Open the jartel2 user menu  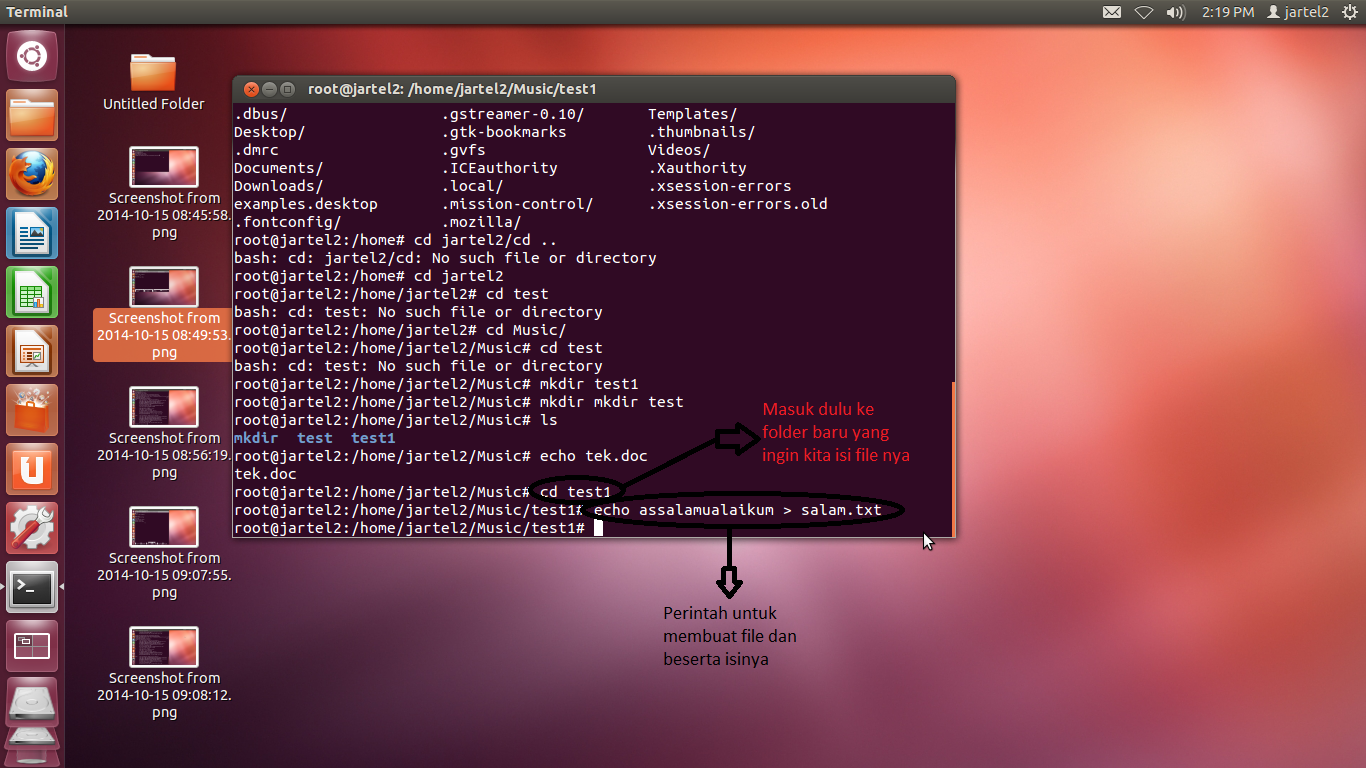coord(1297,12)
